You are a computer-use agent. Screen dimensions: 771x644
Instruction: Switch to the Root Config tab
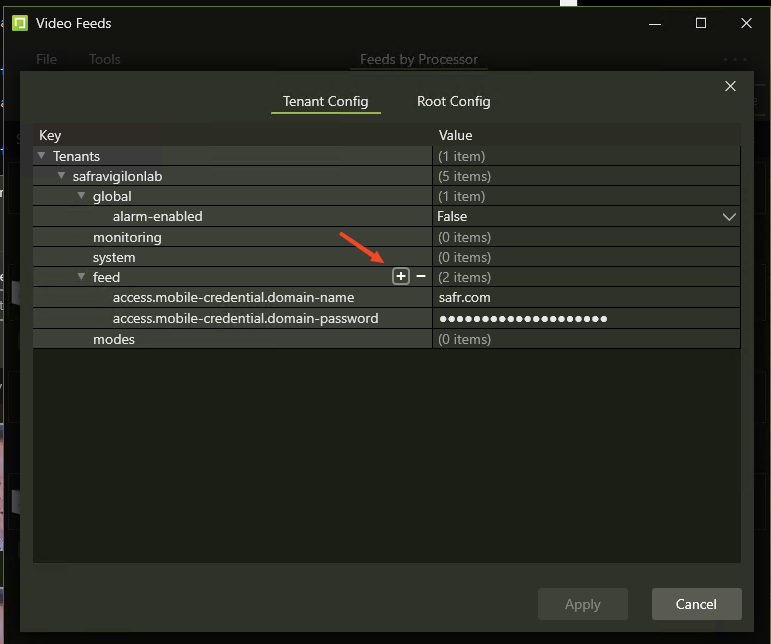pyautogui.click(x=453, y=101)
